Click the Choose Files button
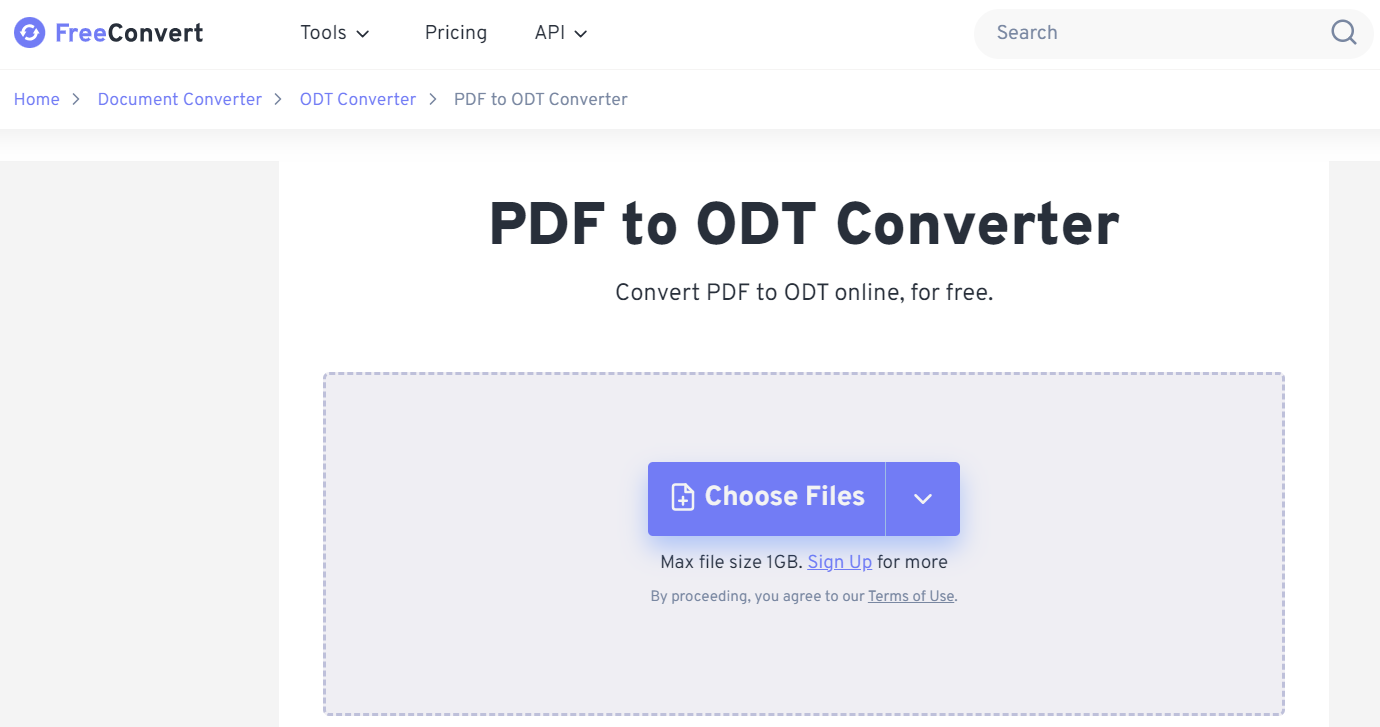This screenshot has width=1380, height=727. click(x=766, y=497)
